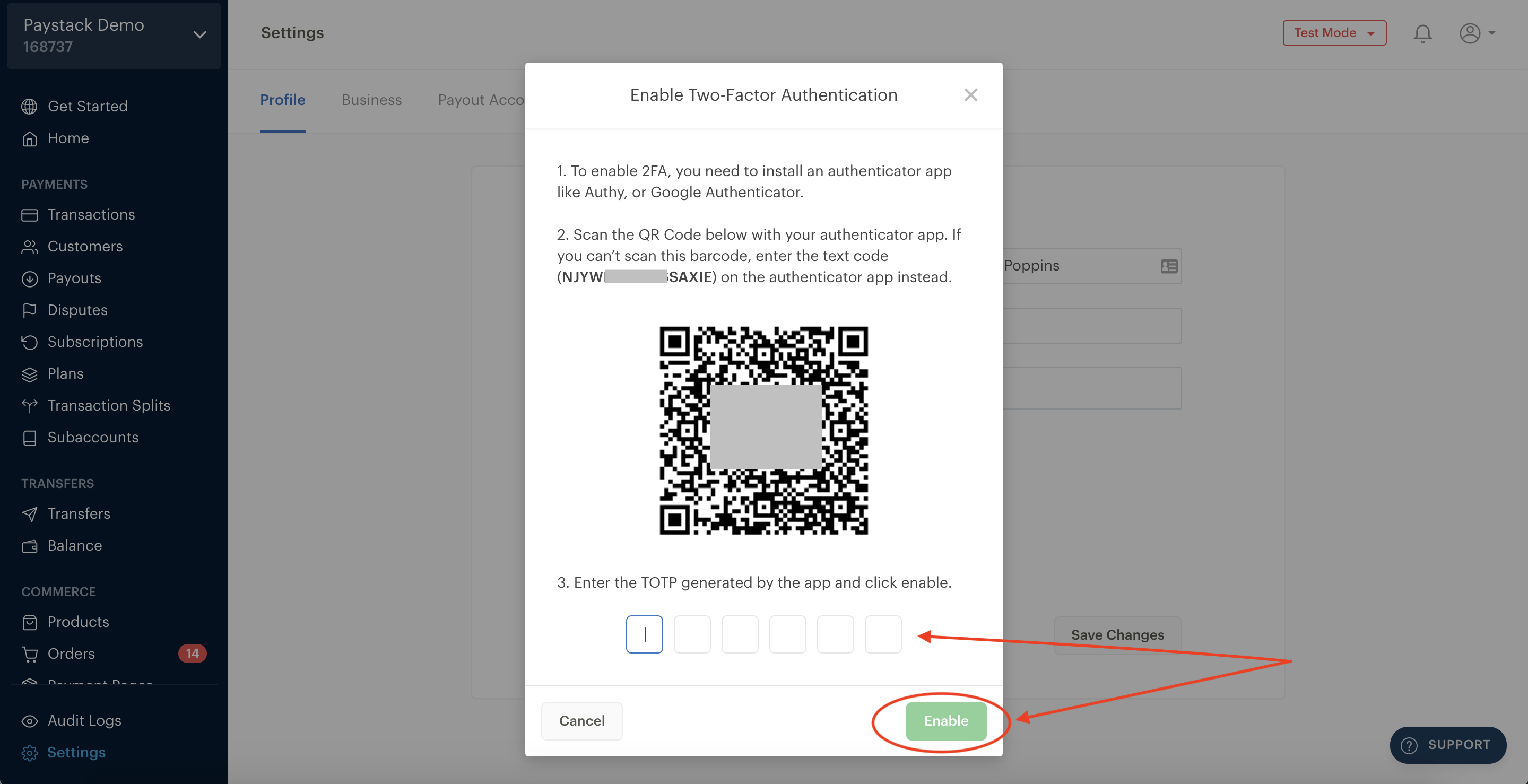
Task: Click the TOTP input field
Action: [644, 634]
